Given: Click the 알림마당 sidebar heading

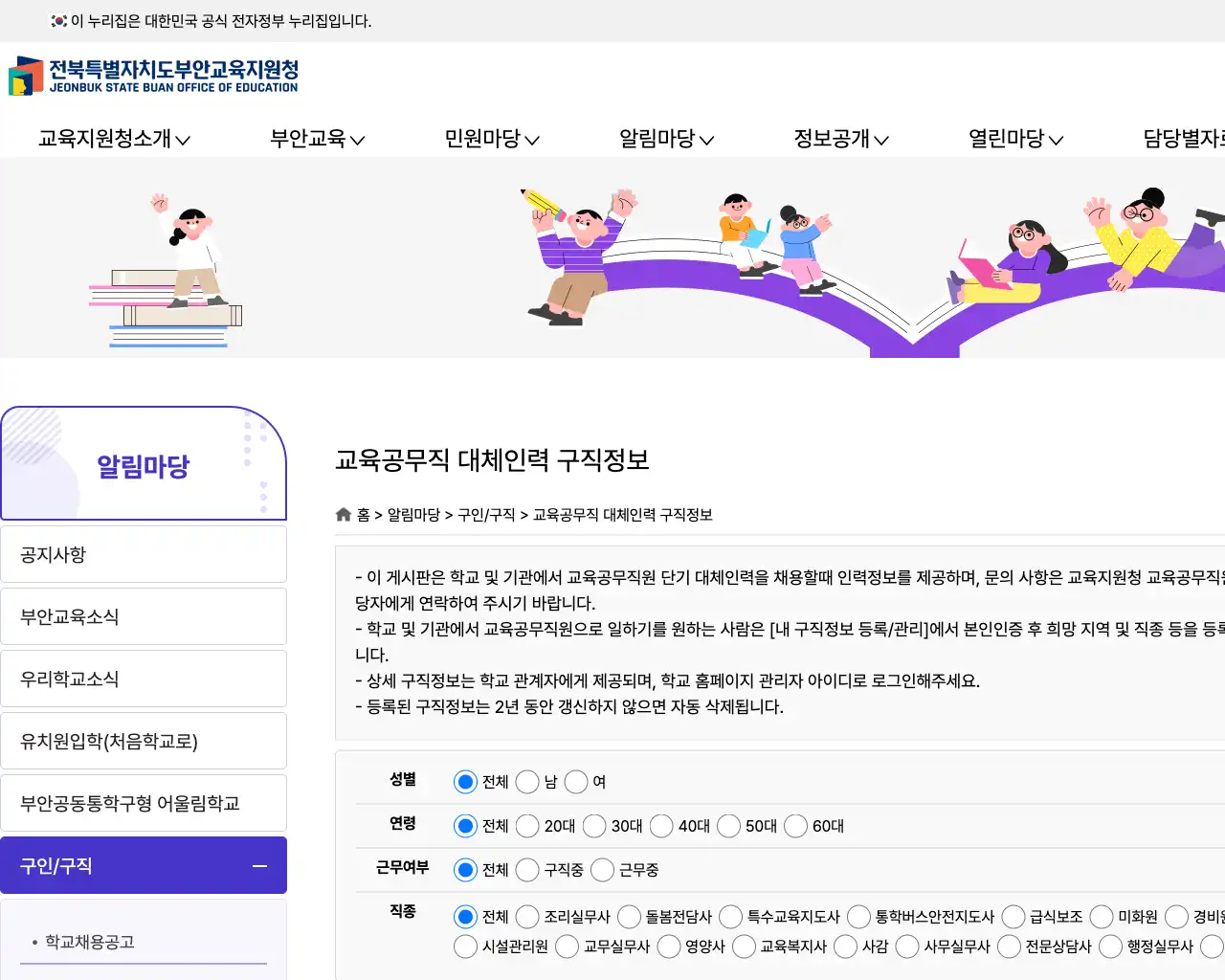Looking at the screenshot, I should coord(144,466).
